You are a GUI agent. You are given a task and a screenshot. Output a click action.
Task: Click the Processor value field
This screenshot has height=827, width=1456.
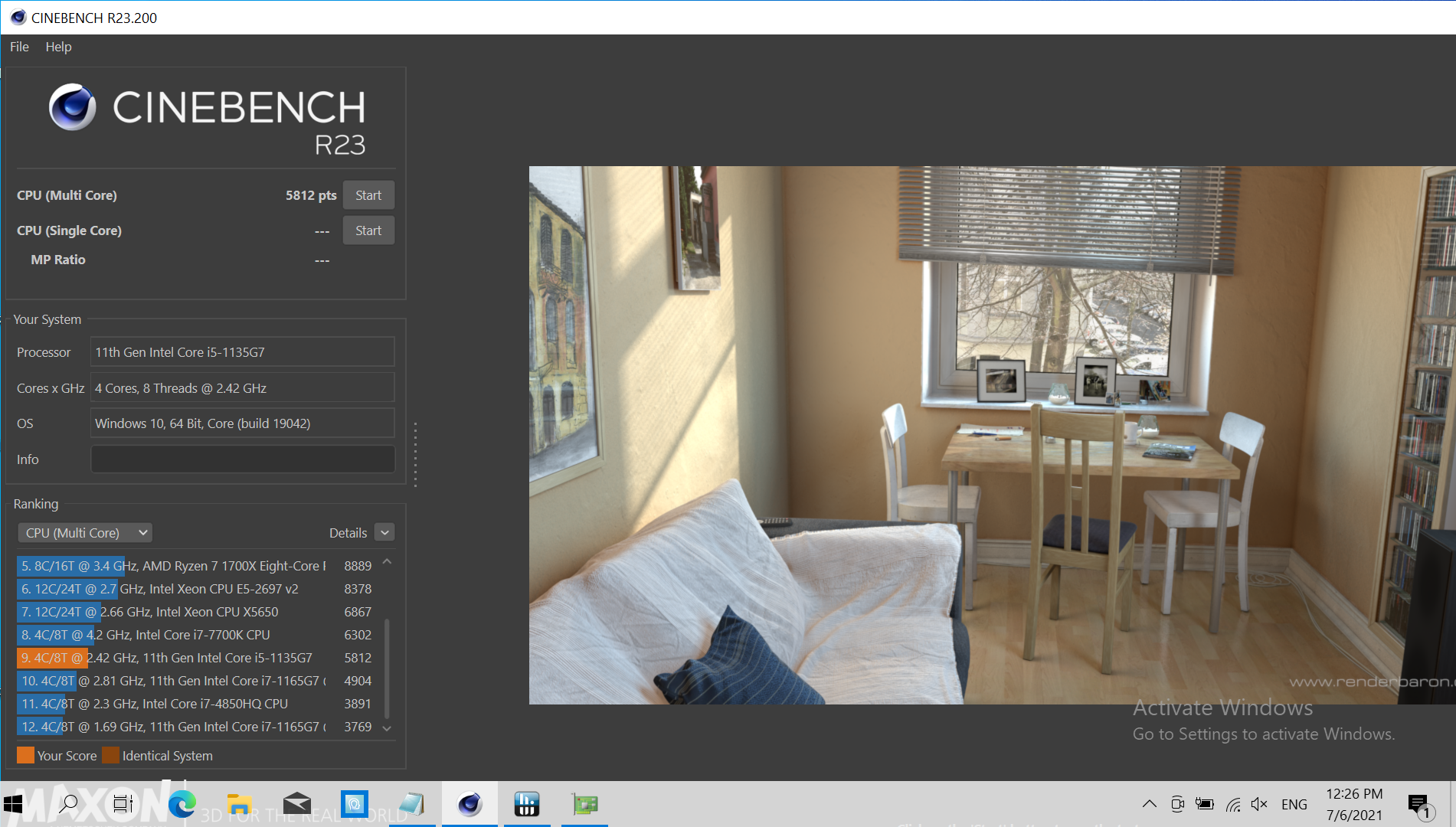(x=243, y=352)
